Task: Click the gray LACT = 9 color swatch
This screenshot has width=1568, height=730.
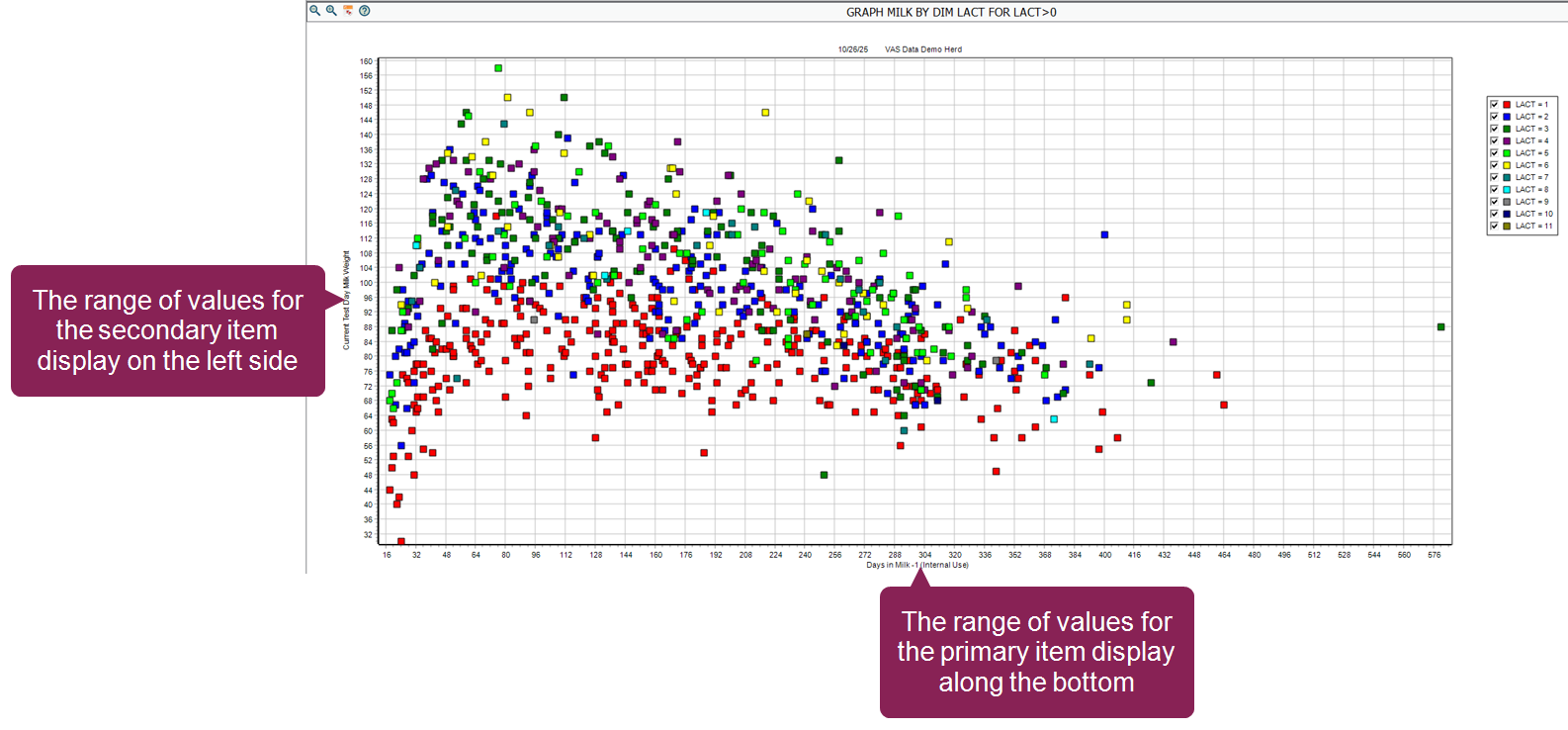Action: pos(1507,202)
